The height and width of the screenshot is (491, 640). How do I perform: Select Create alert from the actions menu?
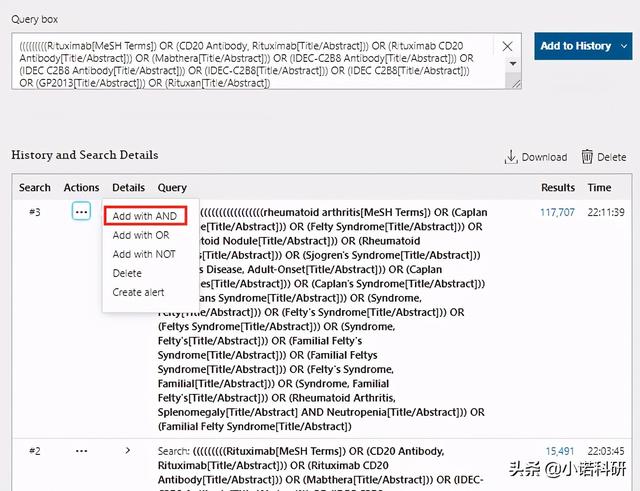pos(138,292)
